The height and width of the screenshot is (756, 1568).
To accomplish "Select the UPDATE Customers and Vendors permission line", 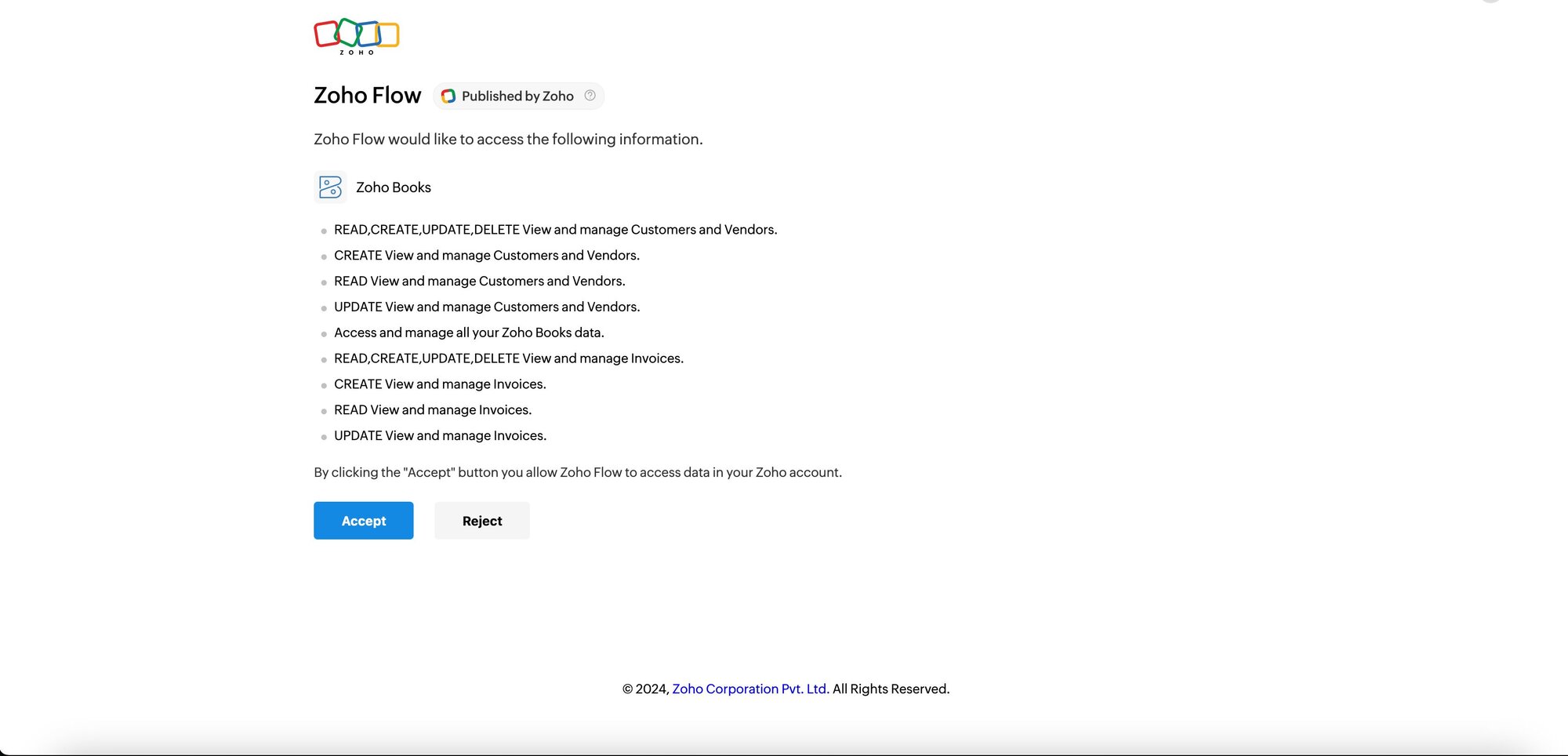I will pyautogui.click(x=486, y=307).
